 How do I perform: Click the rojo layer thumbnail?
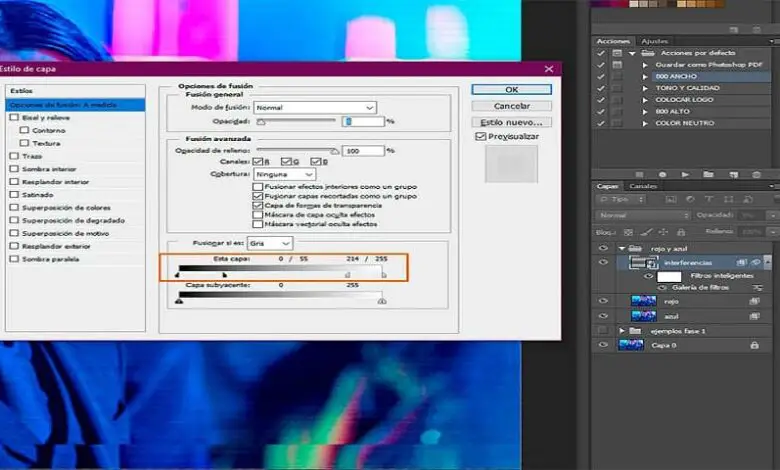(643, 301)
